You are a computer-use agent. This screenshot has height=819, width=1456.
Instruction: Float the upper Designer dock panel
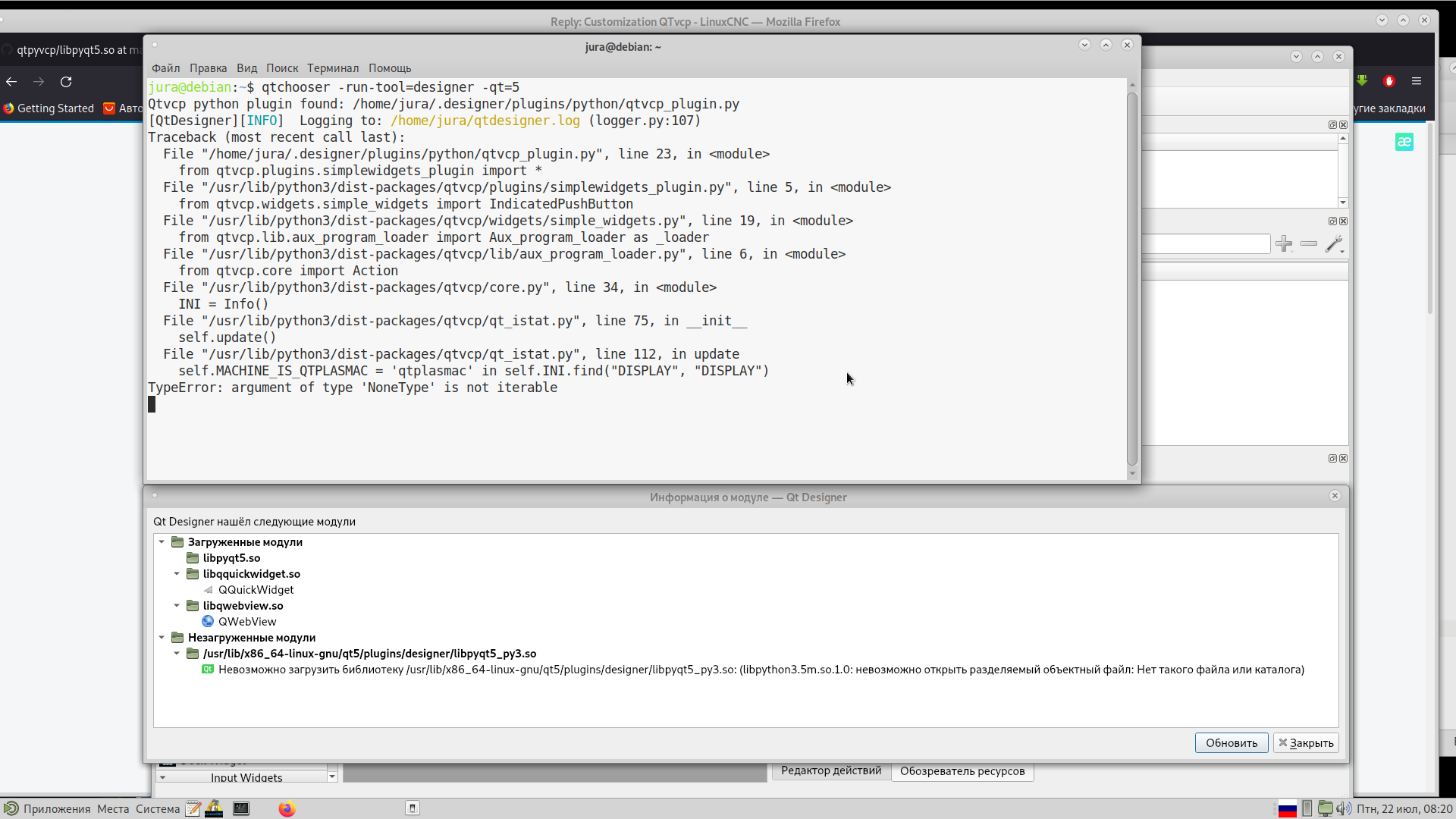[x=1332, y=125]
